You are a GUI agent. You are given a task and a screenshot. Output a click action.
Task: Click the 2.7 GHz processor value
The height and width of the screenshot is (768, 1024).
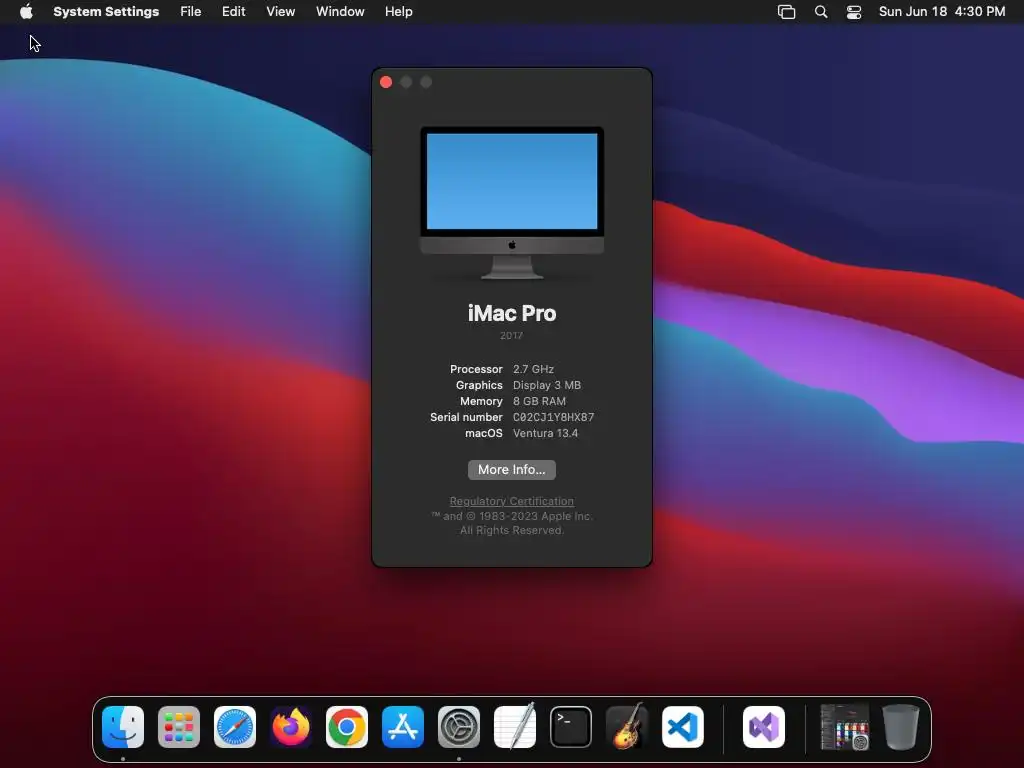click(x=533, y=369)
